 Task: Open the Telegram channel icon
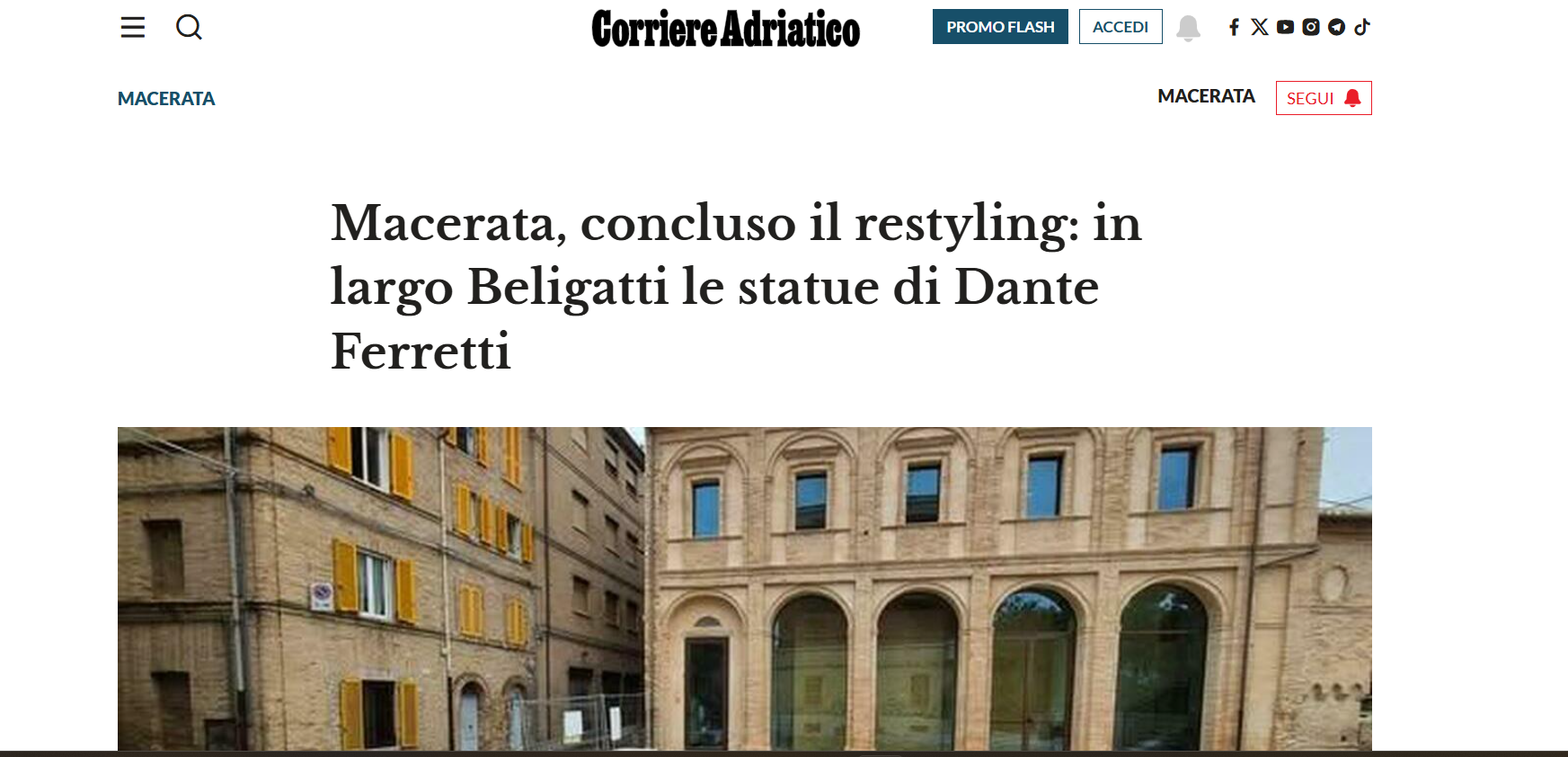click(1336, 27)
